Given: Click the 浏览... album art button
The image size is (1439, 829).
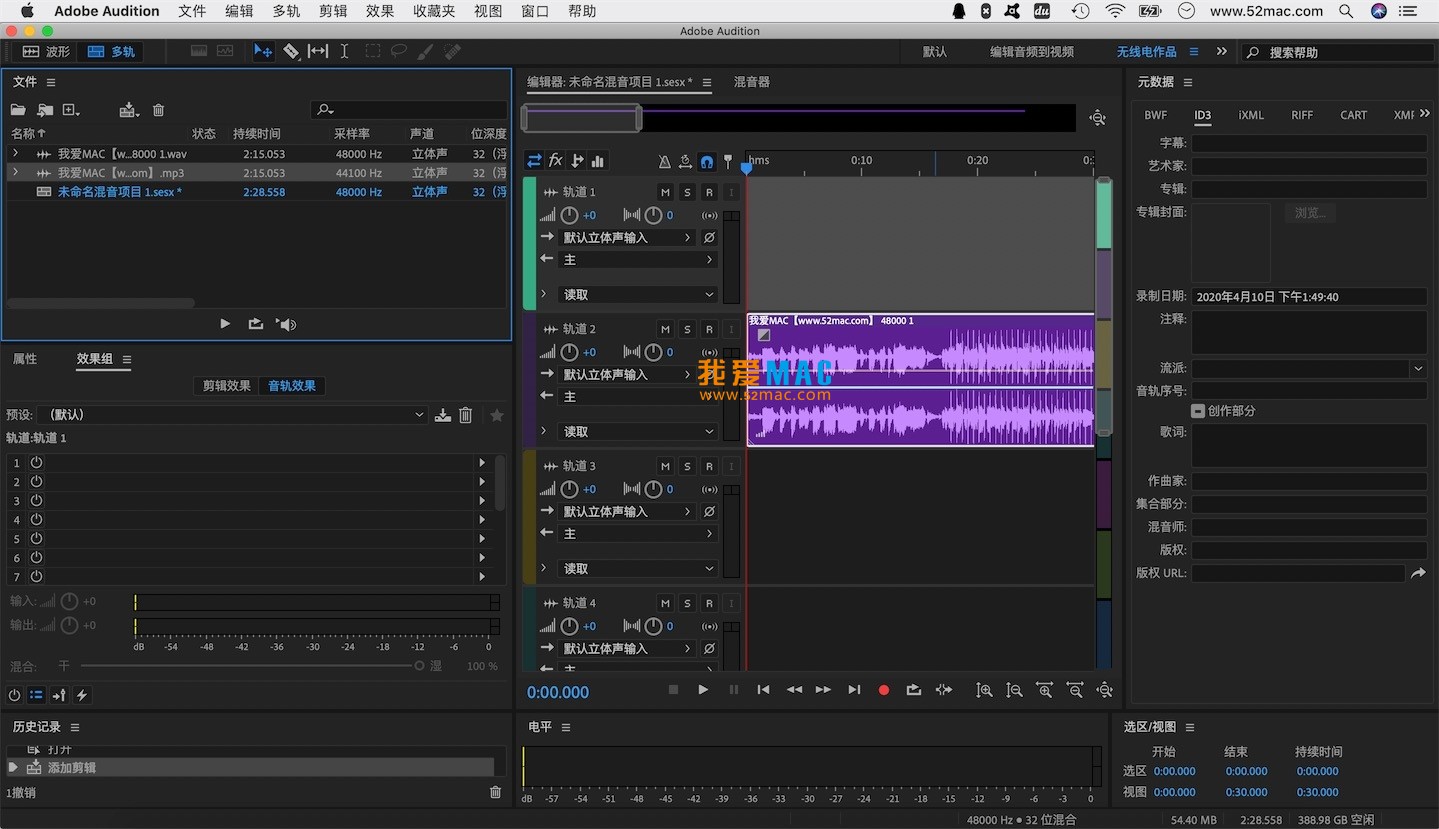Looking at the screenshot, I should tap(1310, 213).
